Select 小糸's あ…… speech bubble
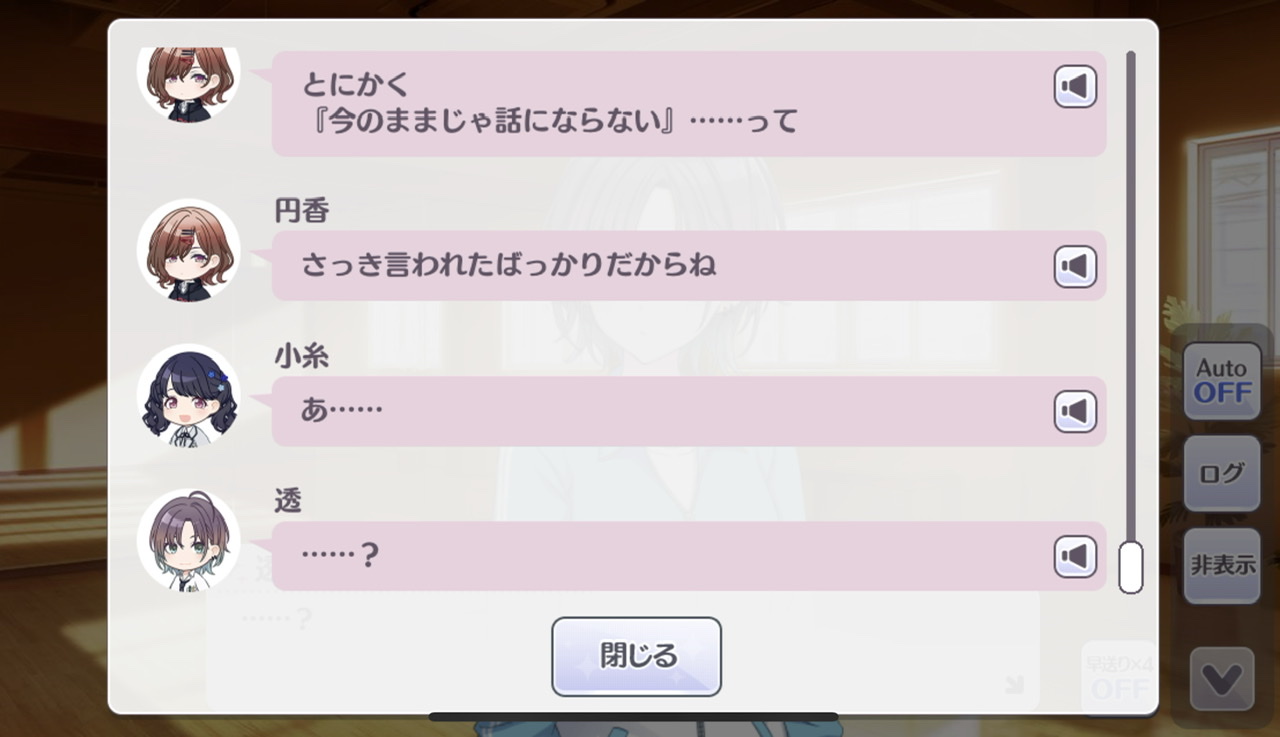Viewport: 1280px width, 737px height. 689,411
